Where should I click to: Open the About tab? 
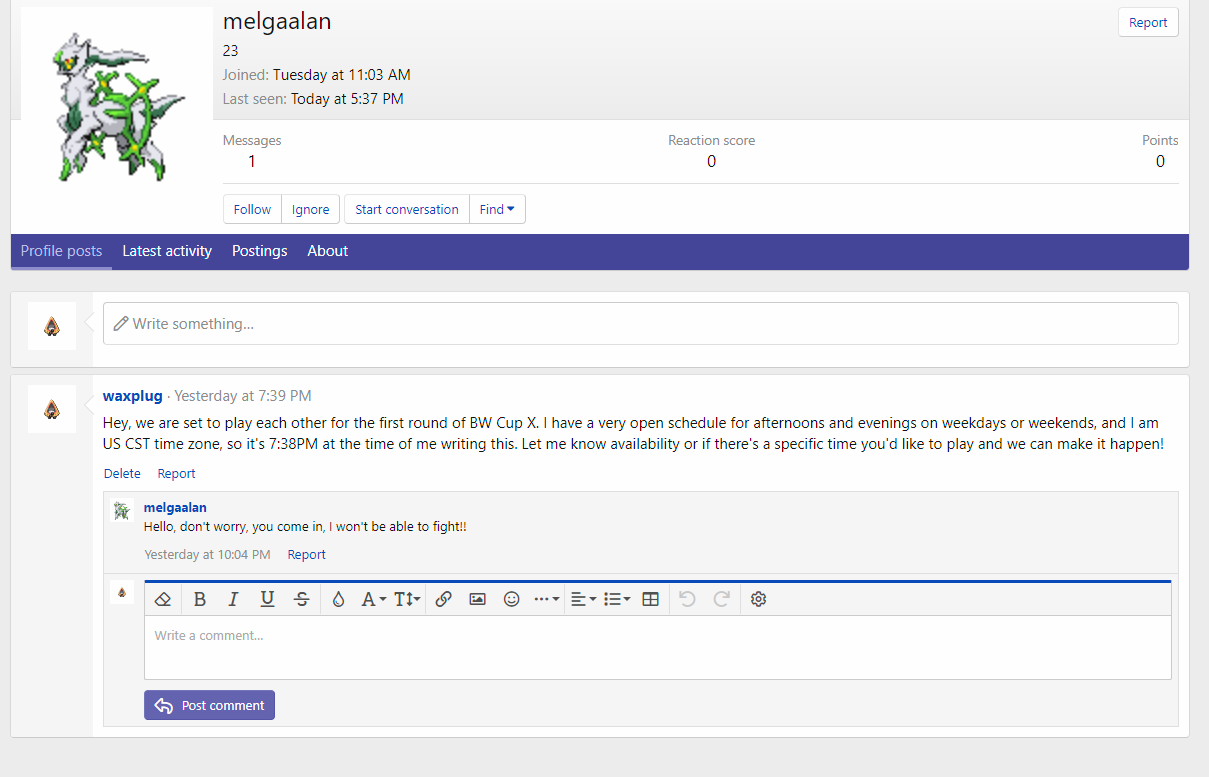click(x=327, y=251)
